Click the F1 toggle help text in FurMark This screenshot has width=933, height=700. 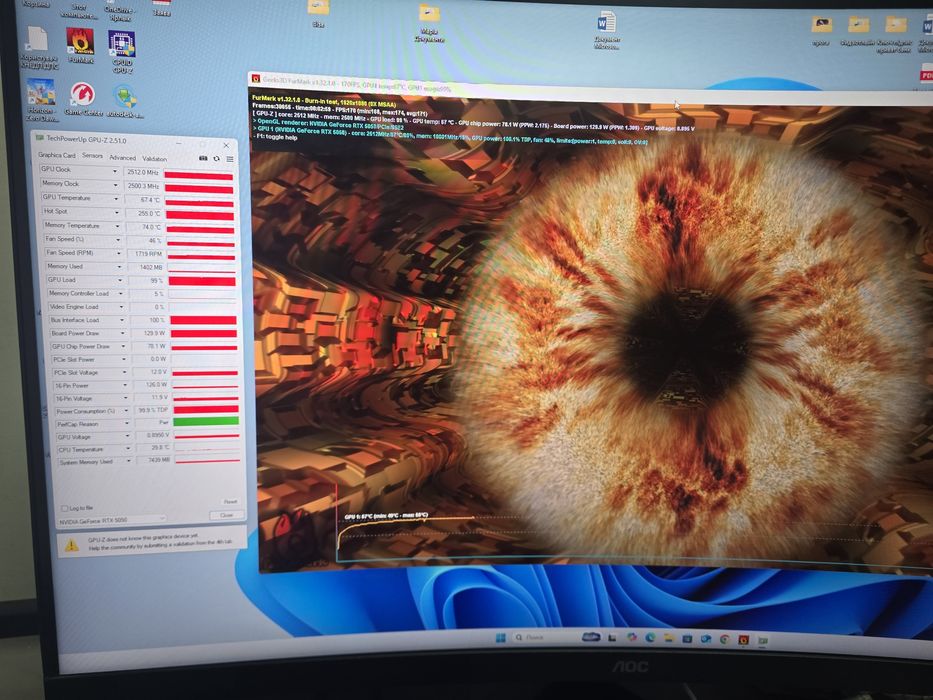pos(275,138)
